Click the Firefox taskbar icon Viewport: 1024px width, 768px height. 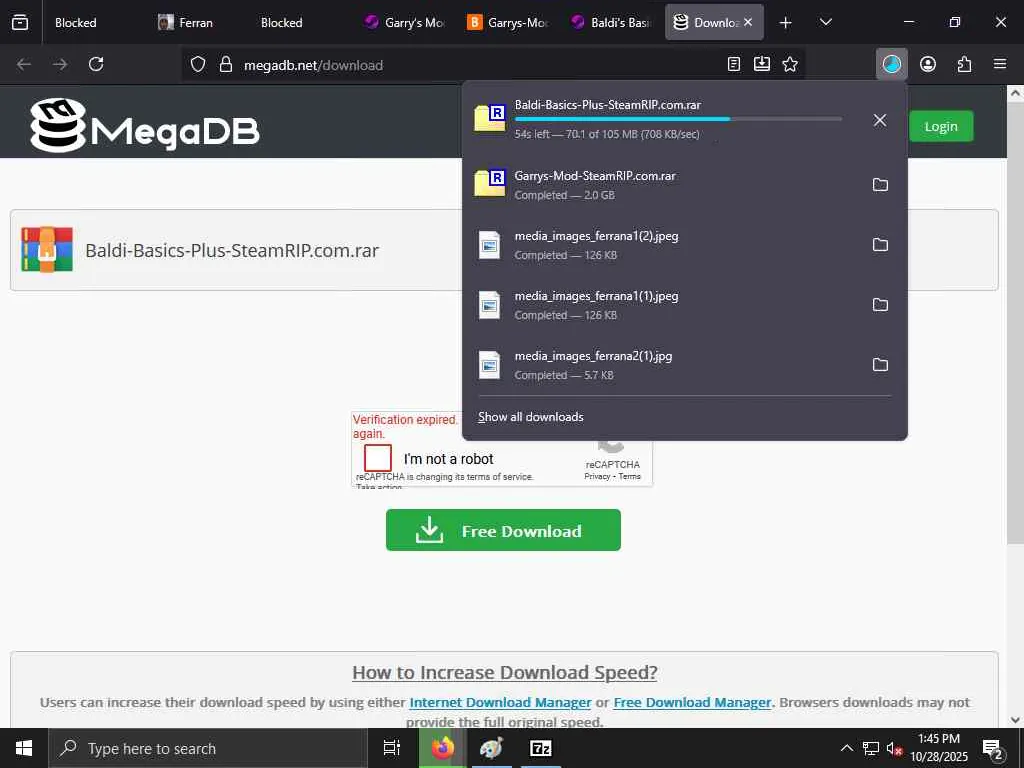point(442,748)
